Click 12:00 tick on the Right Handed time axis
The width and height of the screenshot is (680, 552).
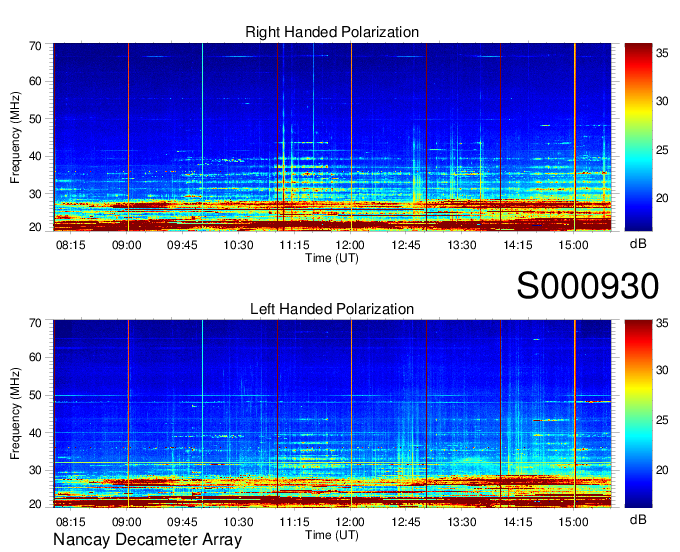click(350, 245)
